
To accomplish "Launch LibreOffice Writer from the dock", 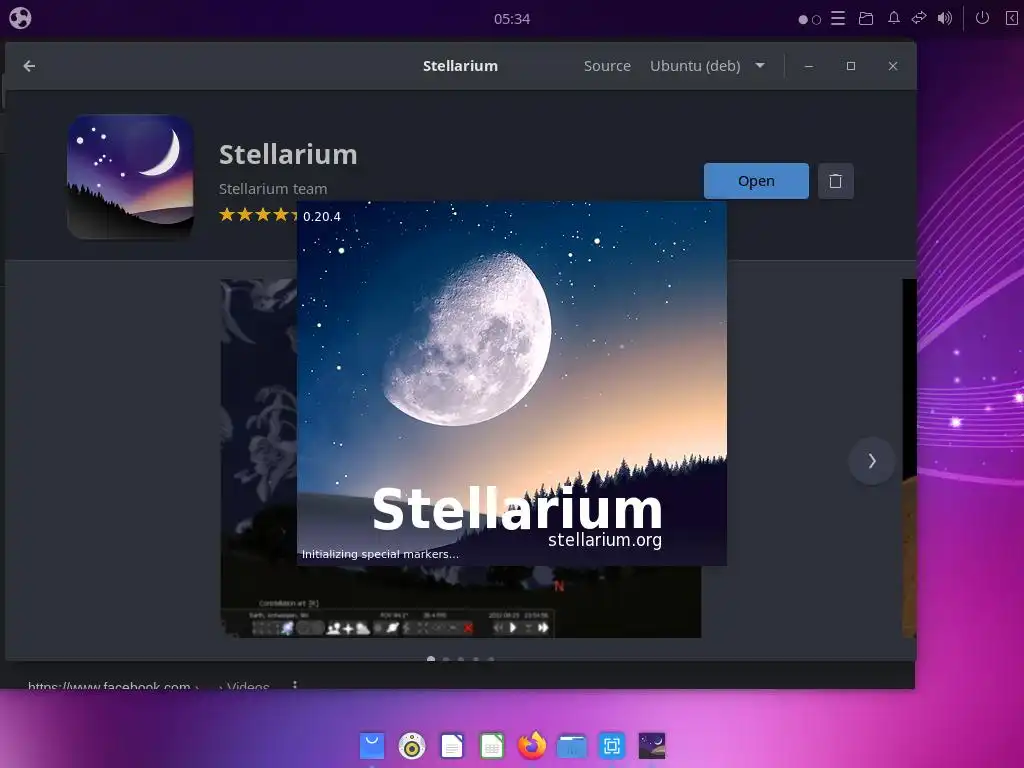I will (452, 746).
